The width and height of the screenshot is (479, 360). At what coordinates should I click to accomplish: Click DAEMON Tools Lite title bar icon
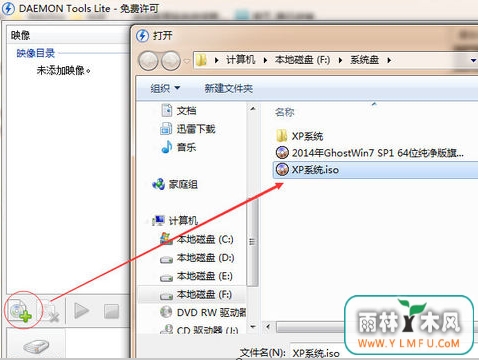pyautogui.click(x=8, y=9)
